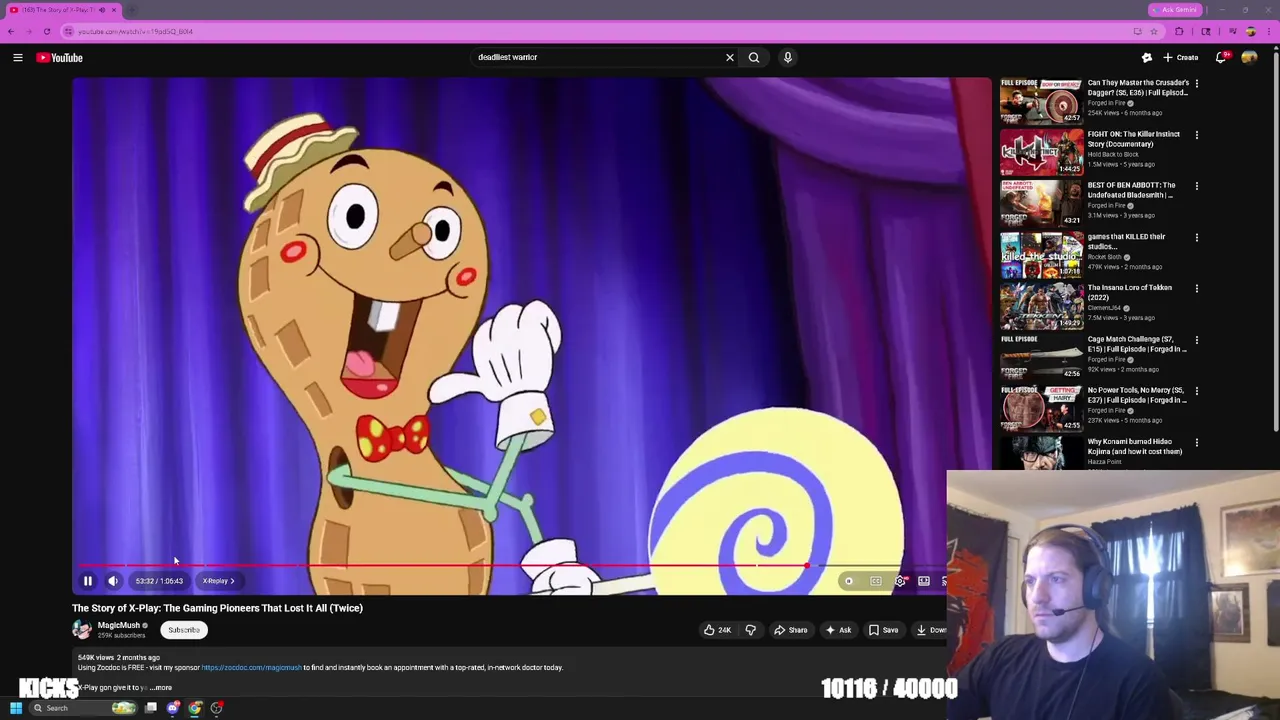View site information icon in address bar

point(69,31)
